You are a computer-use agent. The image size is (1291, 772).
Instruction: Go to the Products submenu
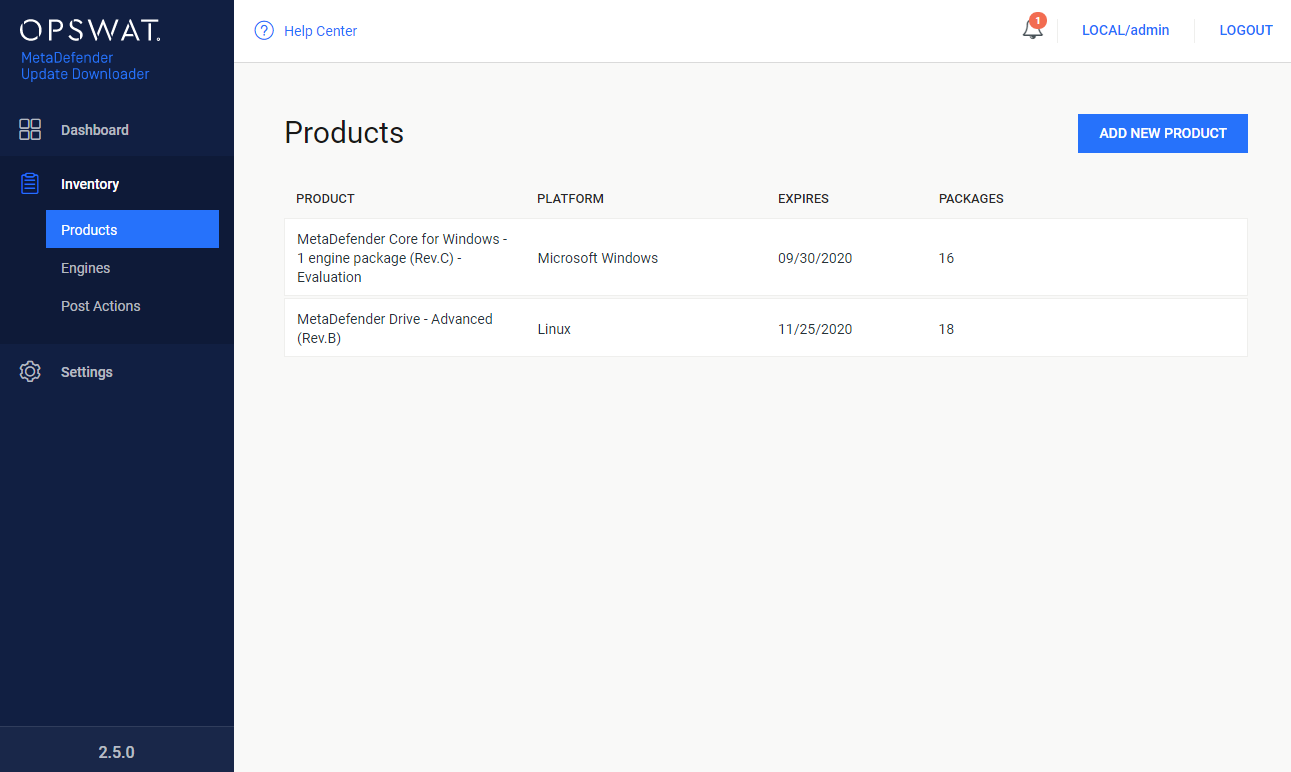coord(132,229)
